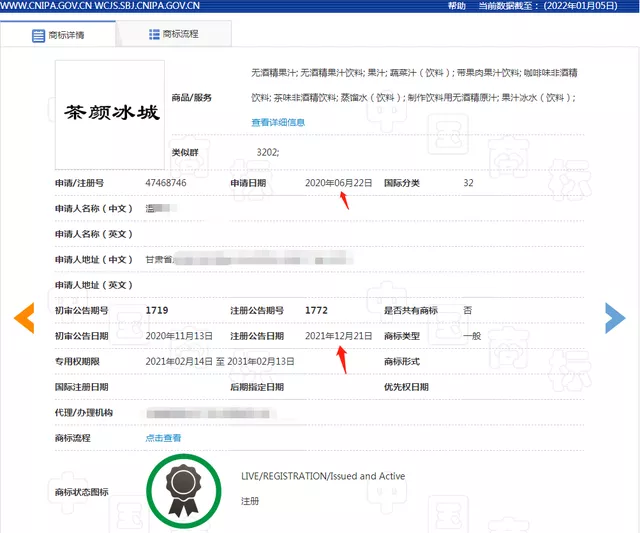Select exclusive right period 2021年02月14日 至 2031年02月13日
640x533 pixels.
(220, 361)
